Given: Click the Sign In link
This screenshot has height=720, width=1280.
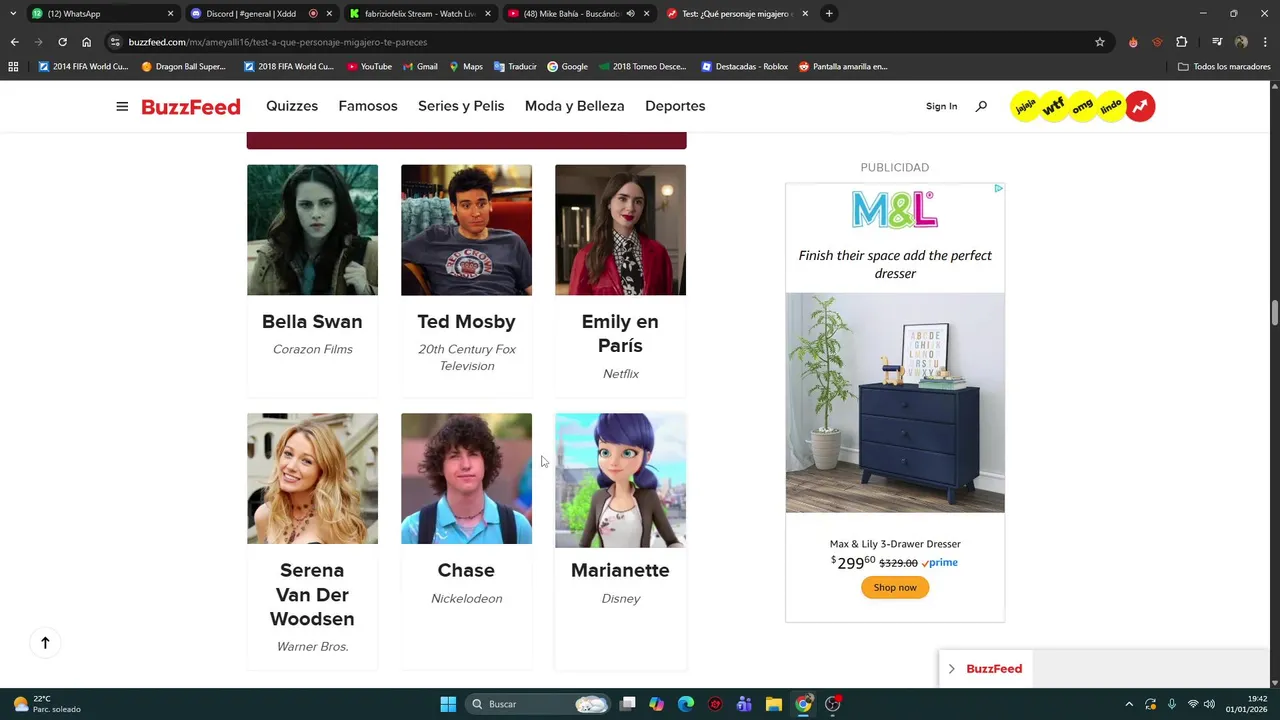Looking at the screenshot, I should point(941,106).
